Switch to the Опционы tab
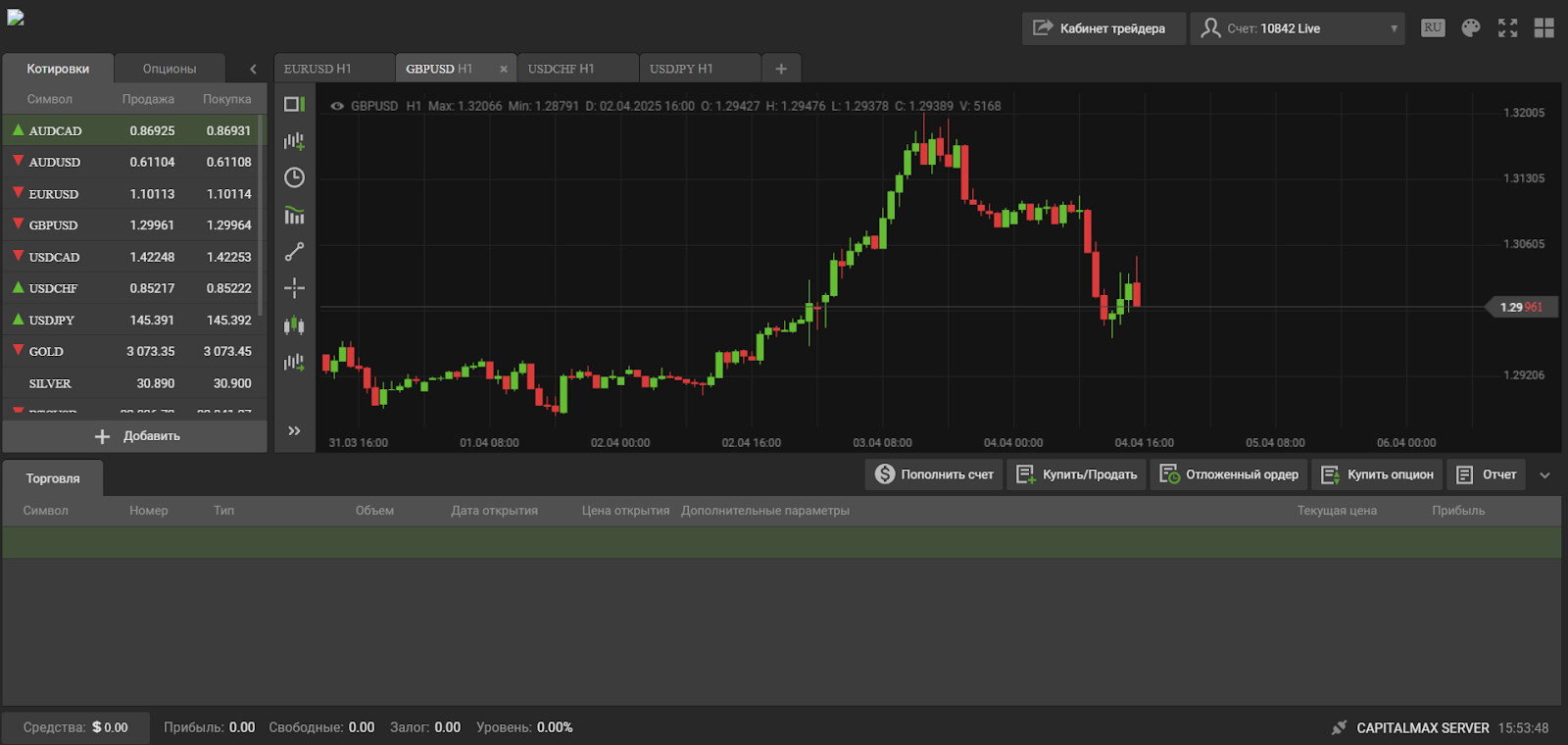The width and height of the screenshot is (1568, 745). pyautogui.click(x=170, y=69)
